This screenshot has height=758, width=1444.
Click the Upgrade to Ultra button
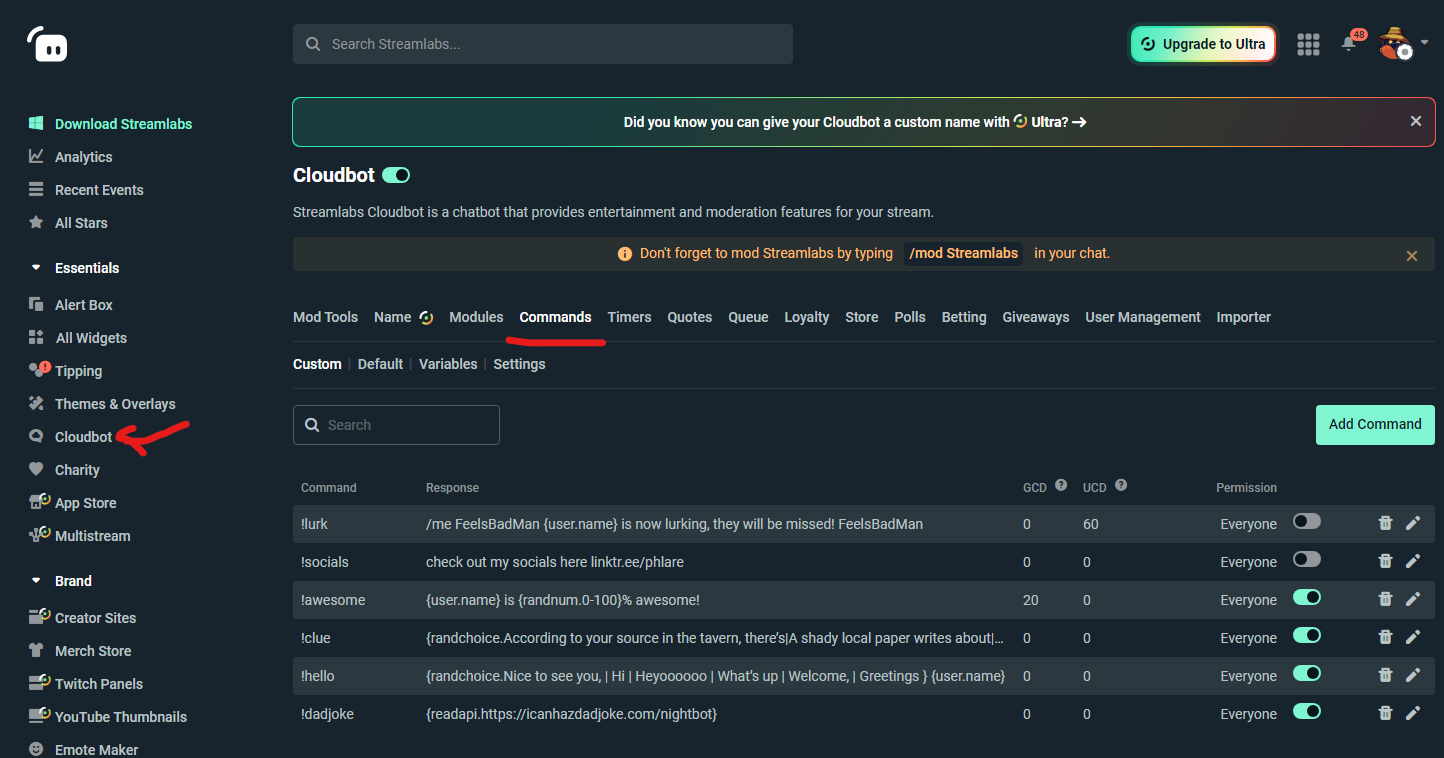[x=1202, y=44]
